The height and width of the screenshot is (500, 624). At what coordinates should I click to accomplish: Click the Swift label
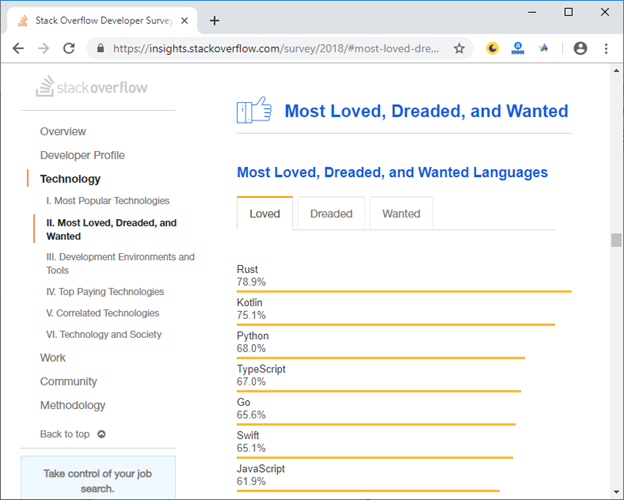[x=248, y=435]
